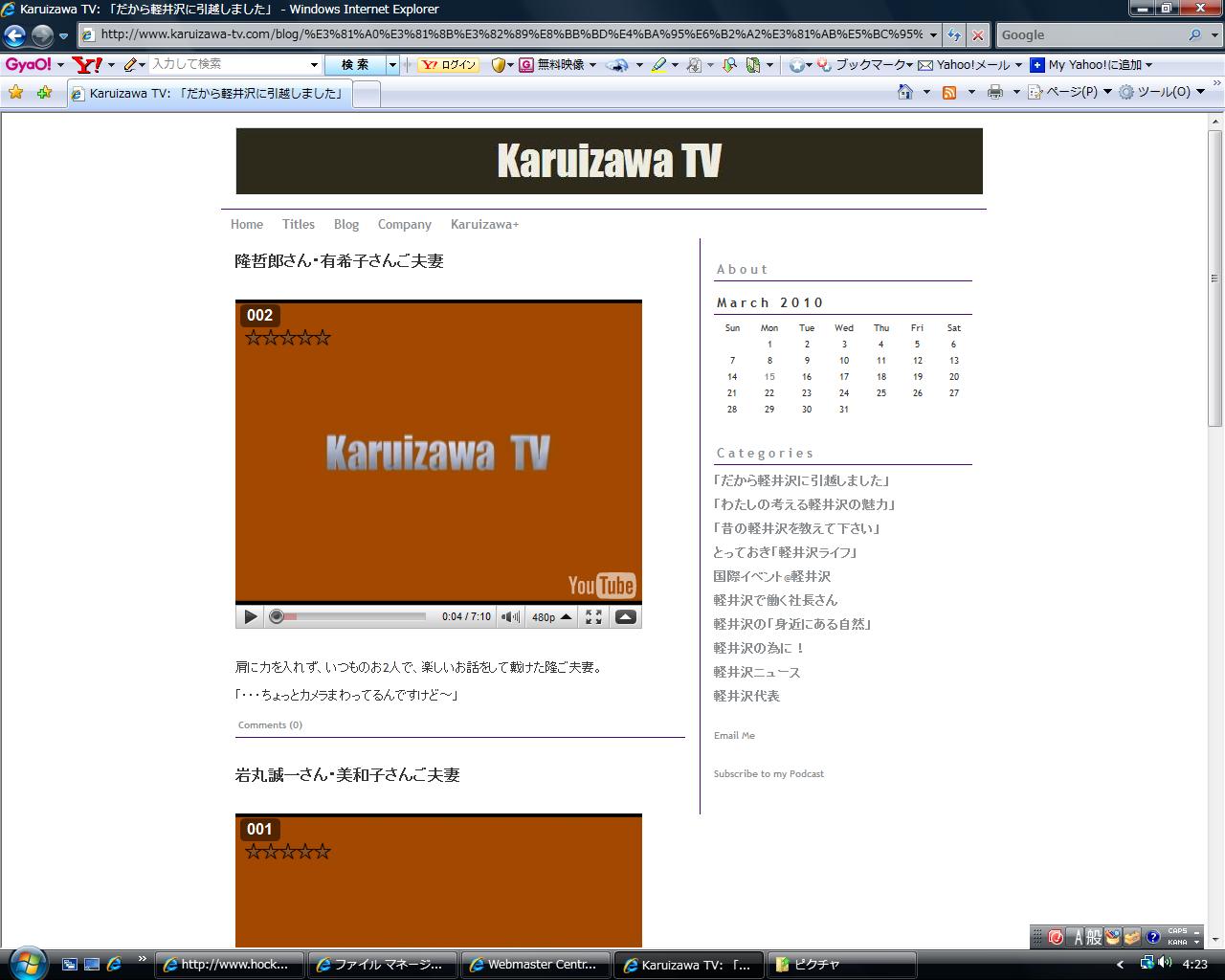Expand the Home icon dropdown arrow

click(926, 92)
